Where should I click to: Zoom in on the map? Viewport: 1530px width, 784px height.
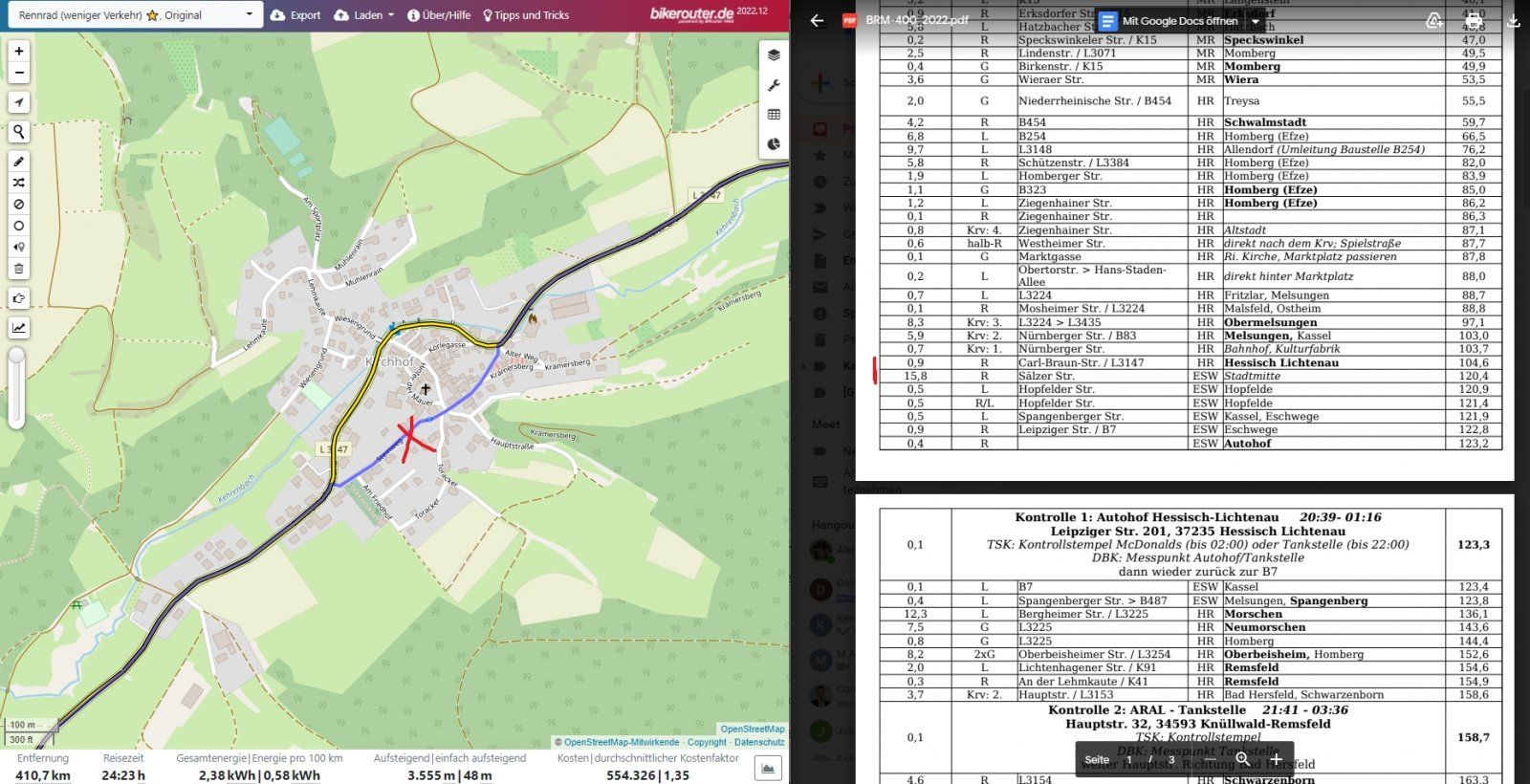[18, 52]
